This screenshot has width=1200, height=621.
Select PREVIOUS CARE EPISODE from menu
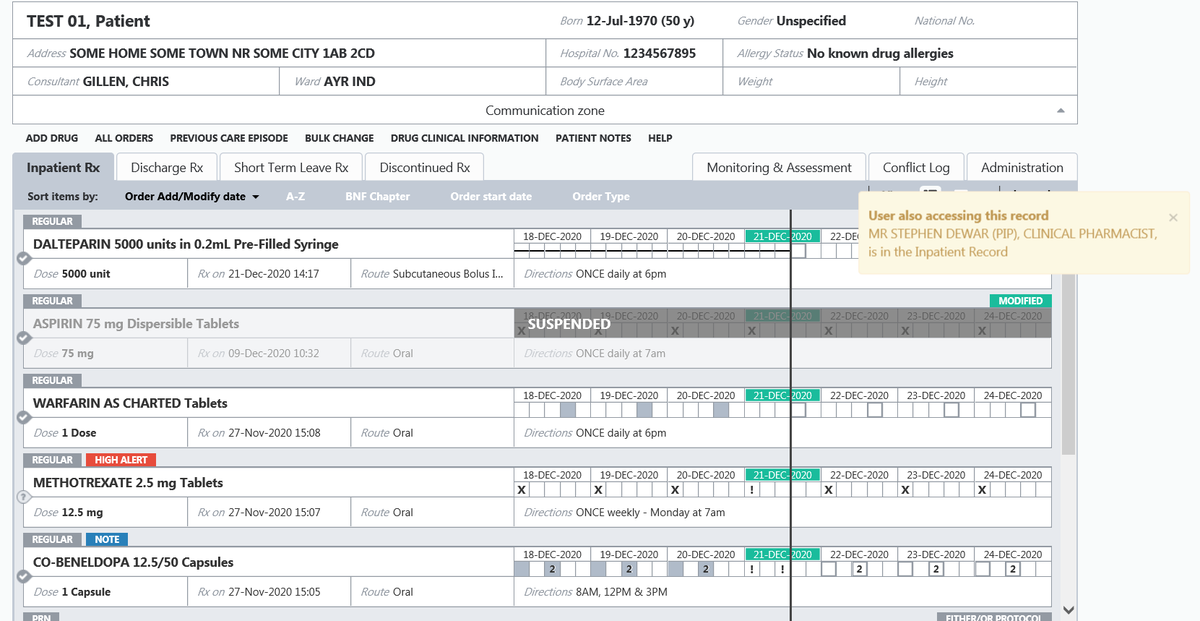[229, 138]
